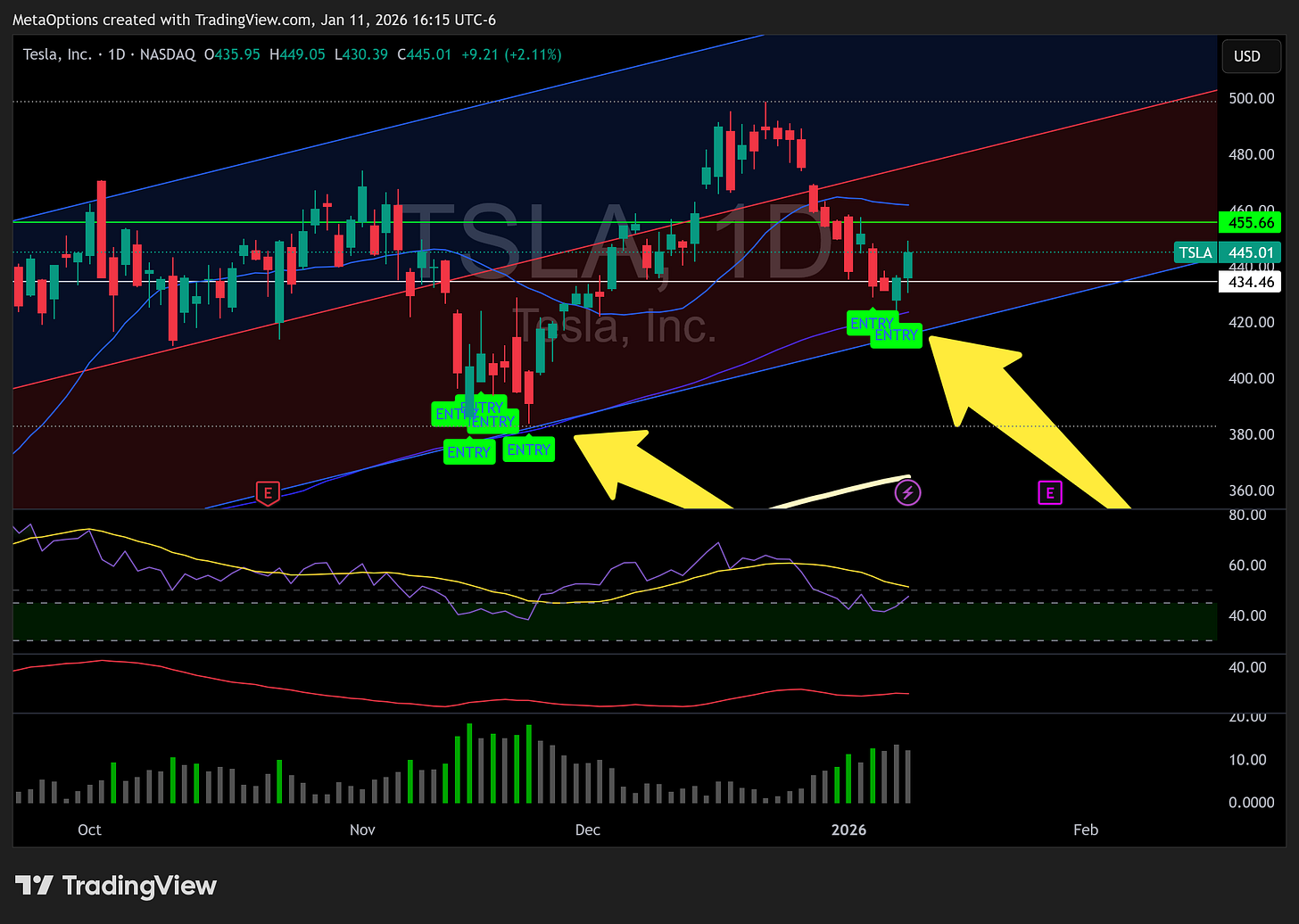Image resolution: width=1299 pixels, height=924 pixels.
Task: Click the TradingView logo icon bottom left
Action: click(33, 886)
